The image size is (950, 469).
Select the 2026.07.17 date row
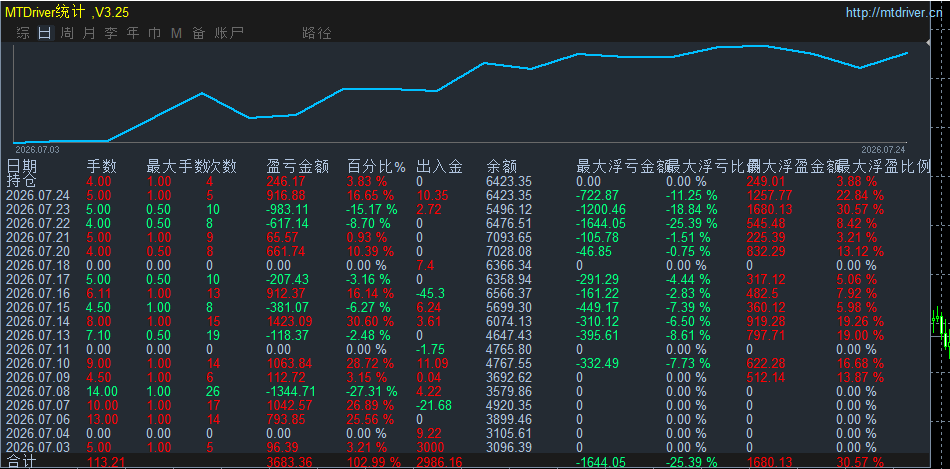(x=38, y=279)
